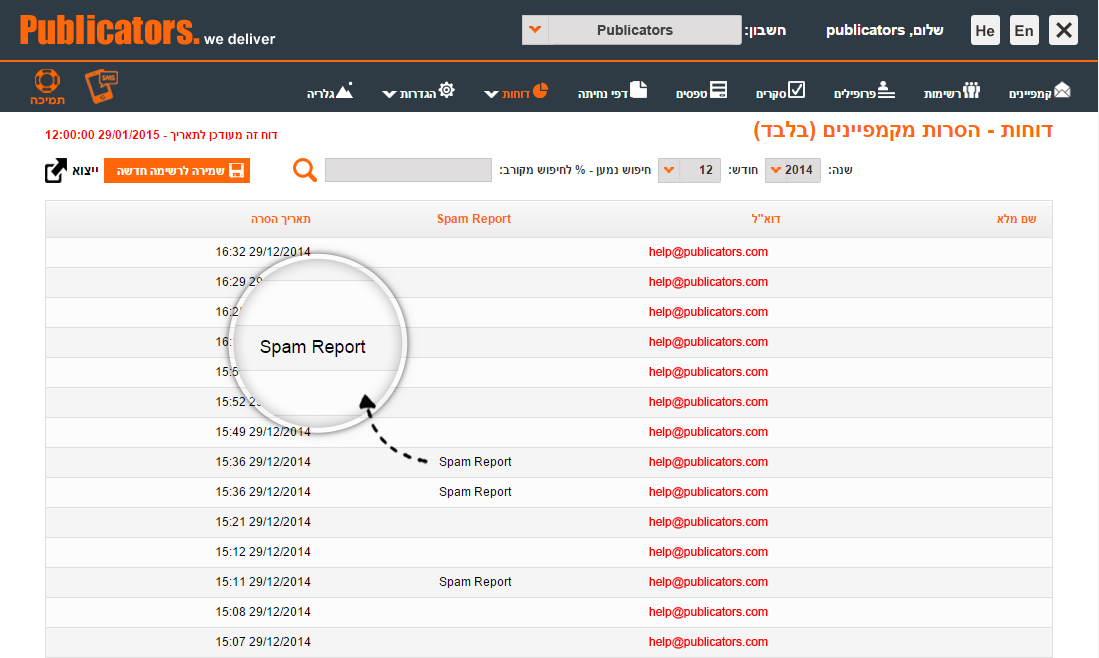The height and width of the screenshot is (658, 1099).
Task: Go to Lists (רשימות)
Action: click(951, 92)
